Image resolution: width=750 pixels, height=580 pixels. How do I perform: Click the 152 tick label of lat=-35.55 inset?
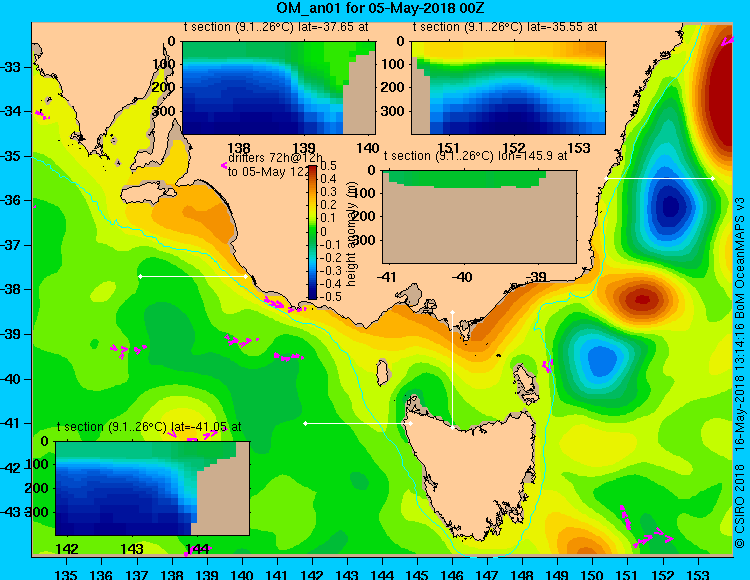point(514,148)
